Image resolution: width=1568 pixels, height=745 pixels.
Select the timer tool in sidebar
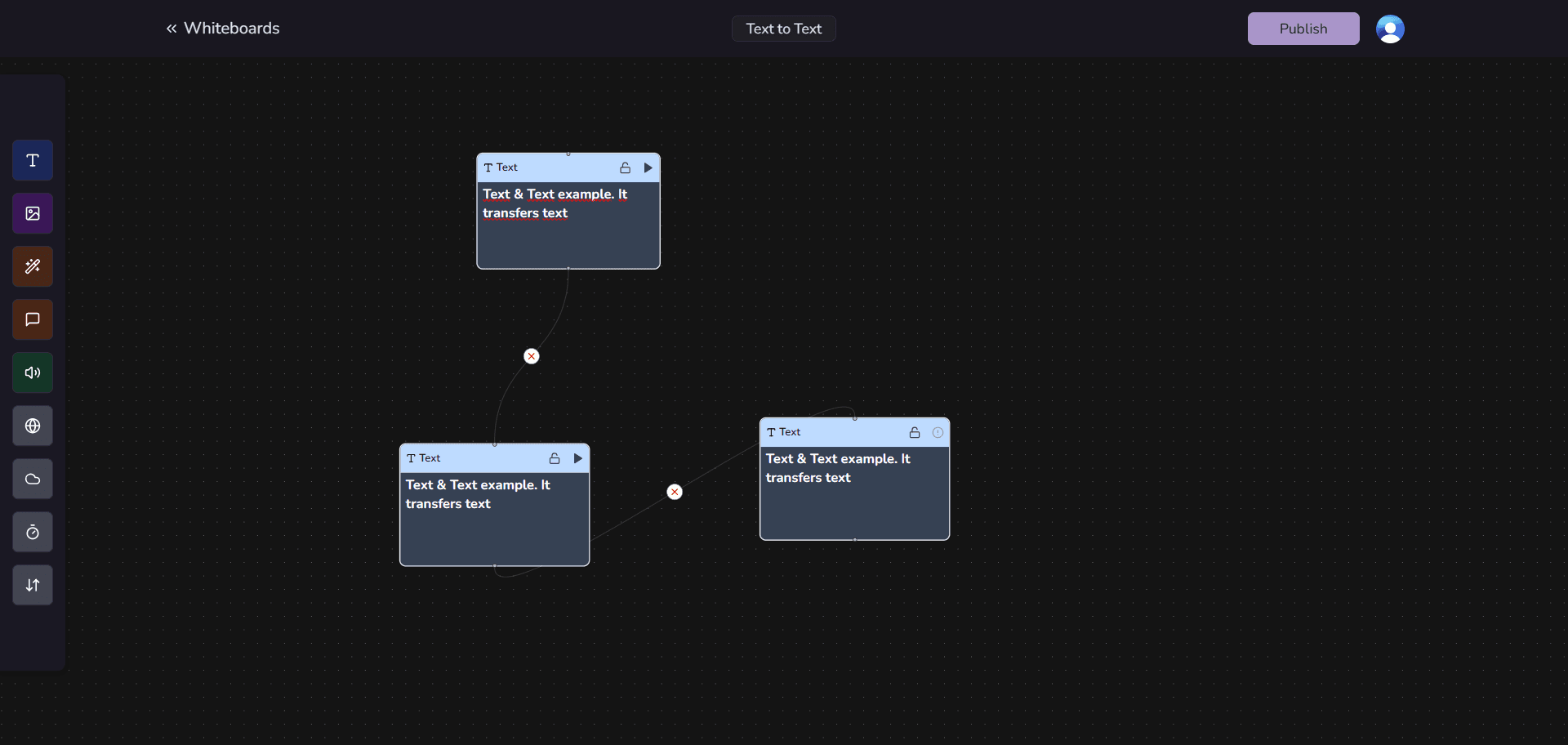[x=33, y=533]
